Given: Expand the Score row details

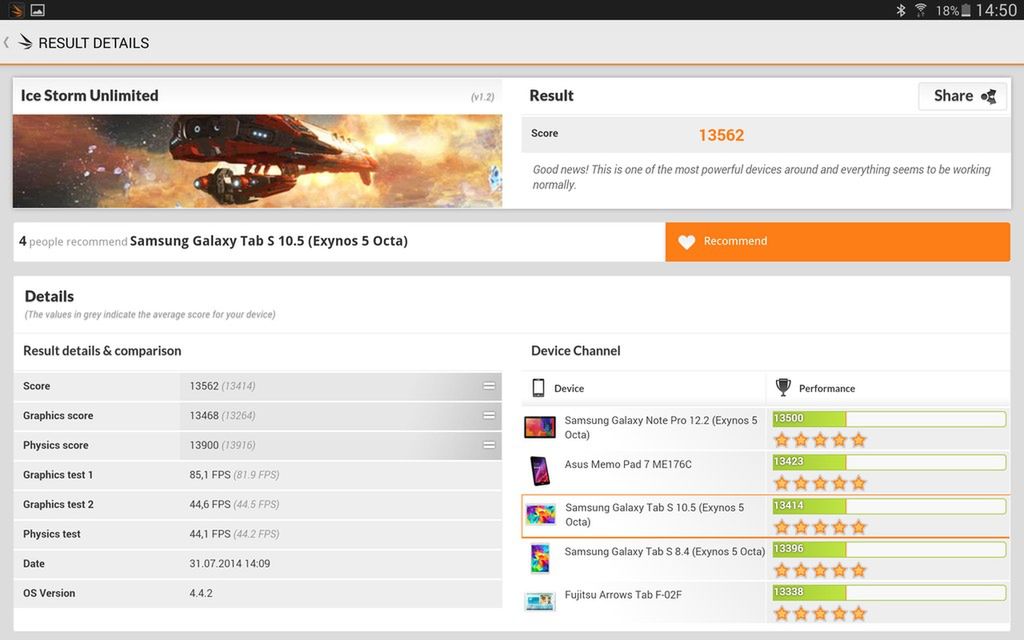Looking at the screenshot, I should point(488,386).
